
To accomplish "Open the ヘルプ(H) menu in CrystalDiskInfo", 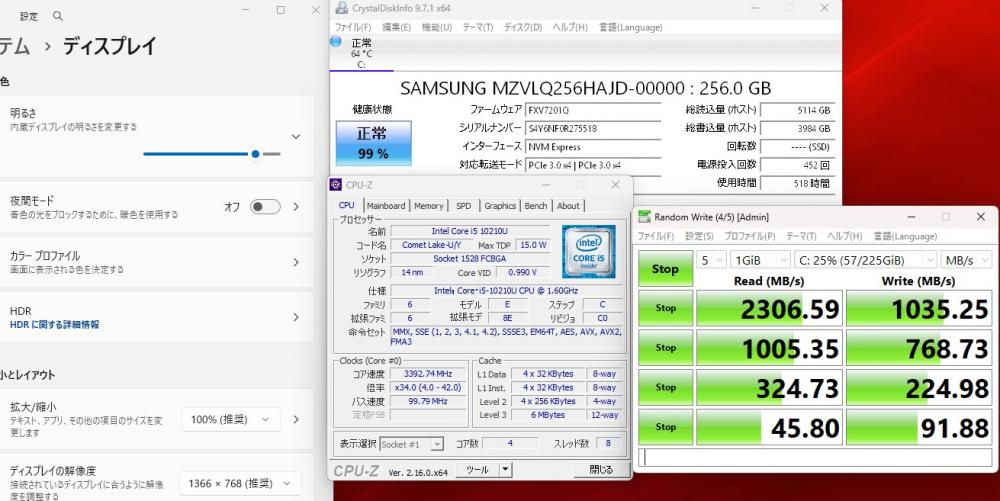I will point(570,27).
